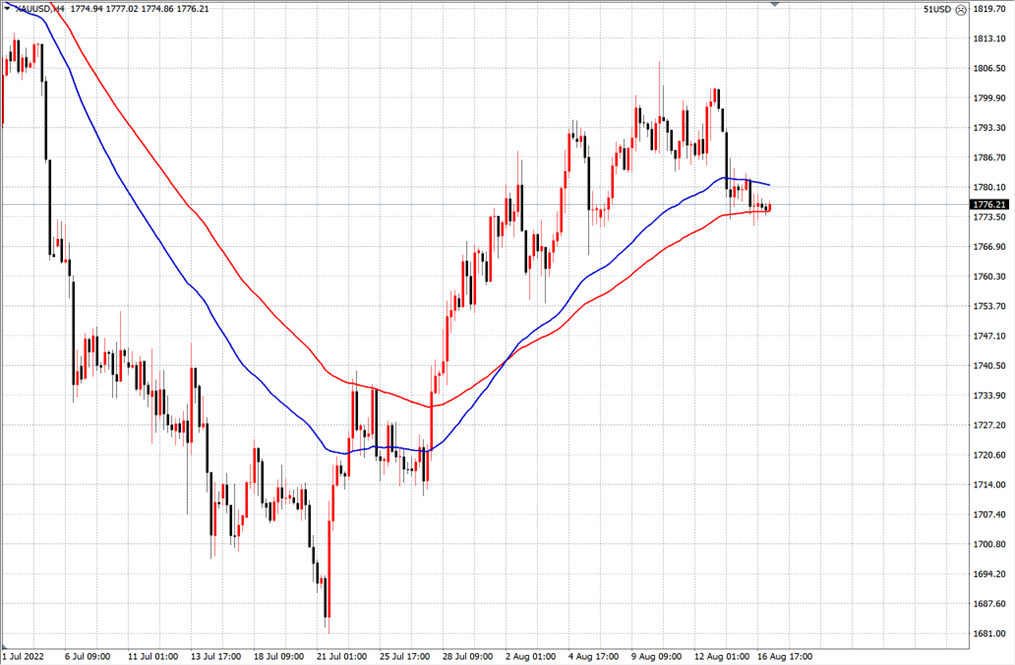Click the 1799.90 price scale label
The image size is (1015, 665).
coord(990,98)
